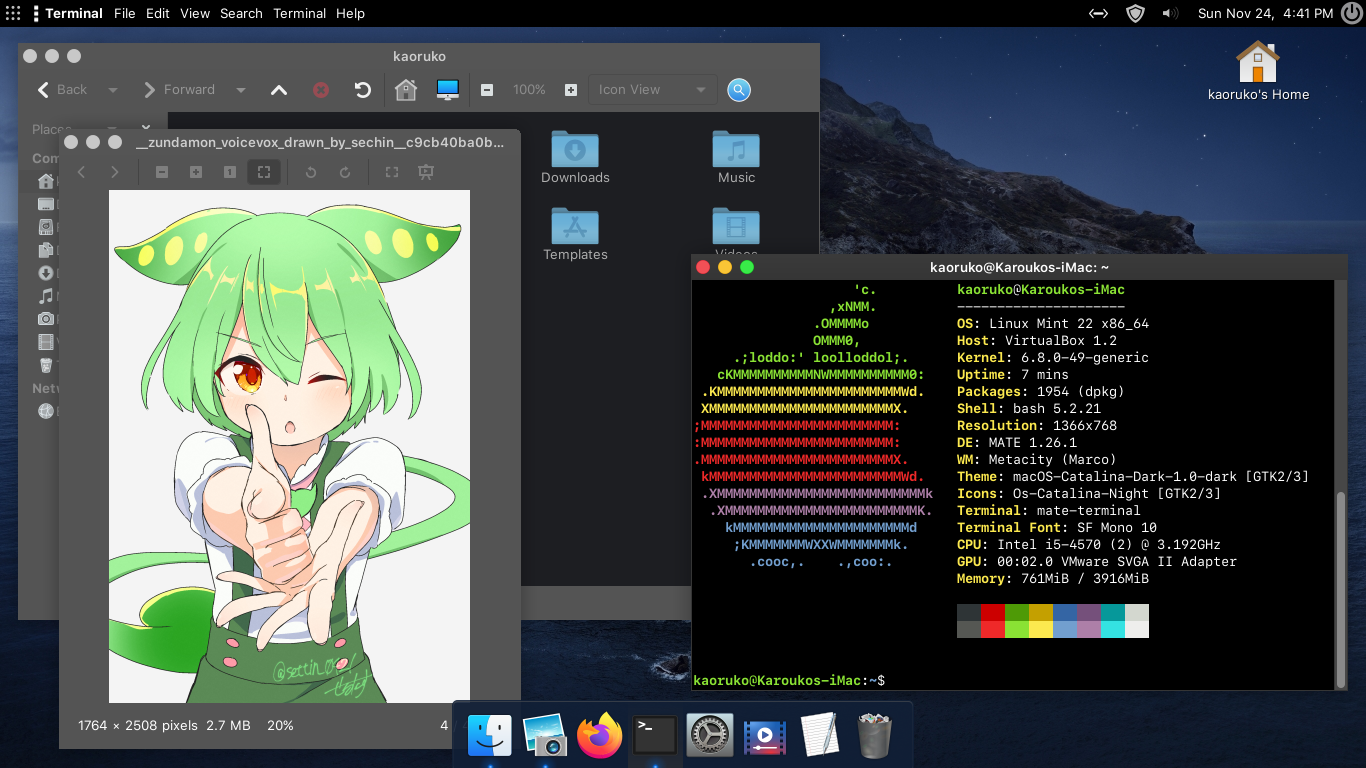Go to next image in image viewer
This screenshot has height=768, width=1366.
point(115,172)
